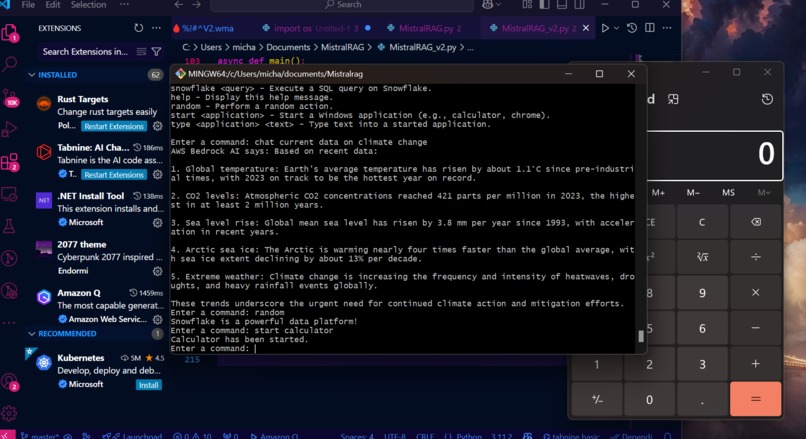Open the File menu
Viewport: 806px width, 439px height.
(x=28, y=5)
